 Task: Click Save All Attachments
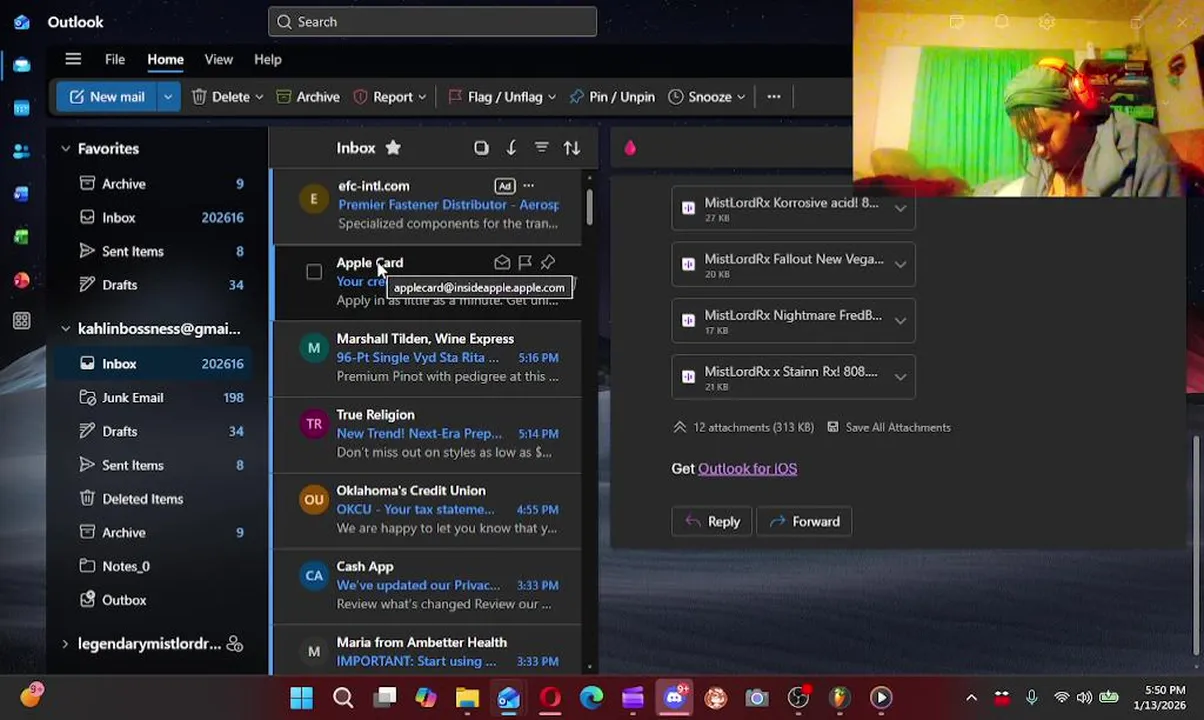888,427
